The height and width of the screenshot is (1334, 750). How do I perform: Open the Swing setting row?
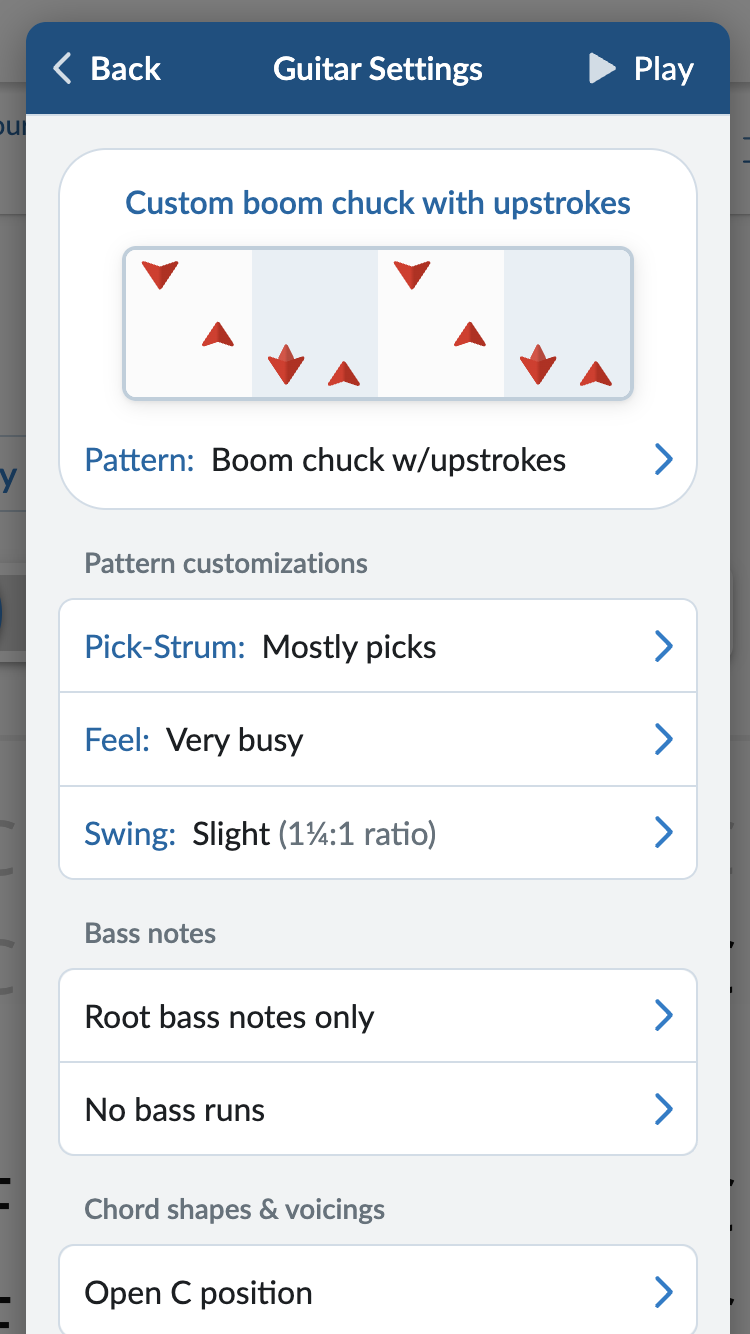378,833
